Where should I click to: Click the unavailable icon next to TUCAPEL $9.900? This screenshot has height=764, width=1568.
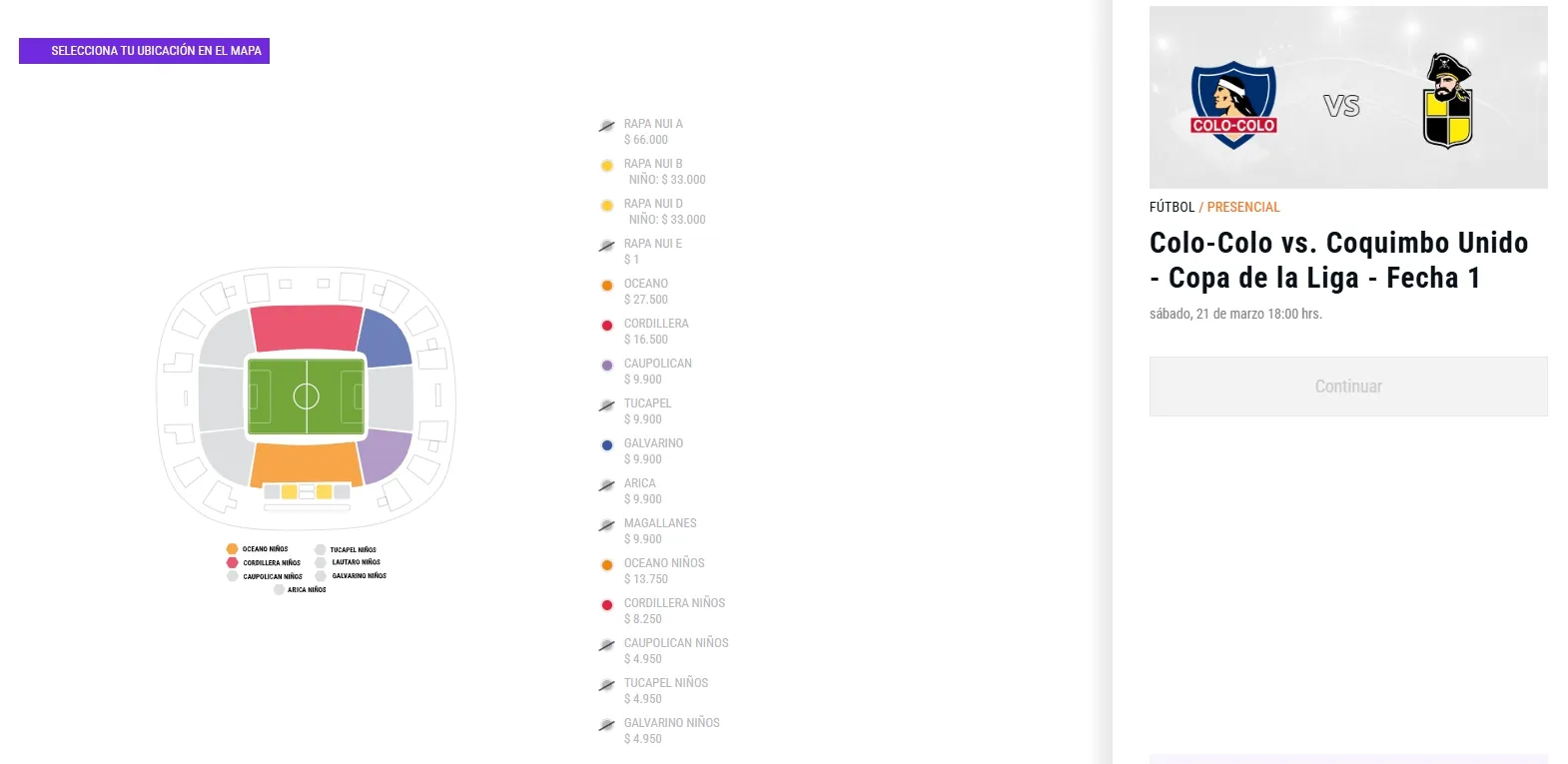606,405
